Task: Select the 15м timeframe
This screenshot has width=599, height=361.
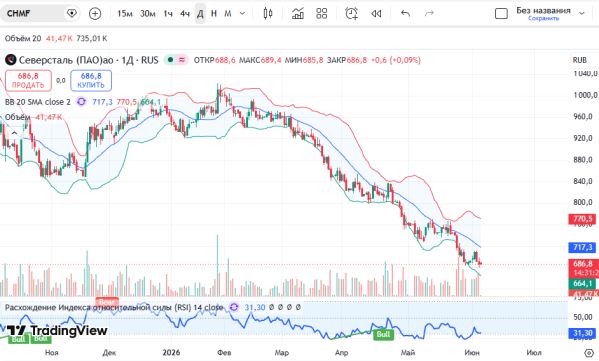Action: pos(125,14)
